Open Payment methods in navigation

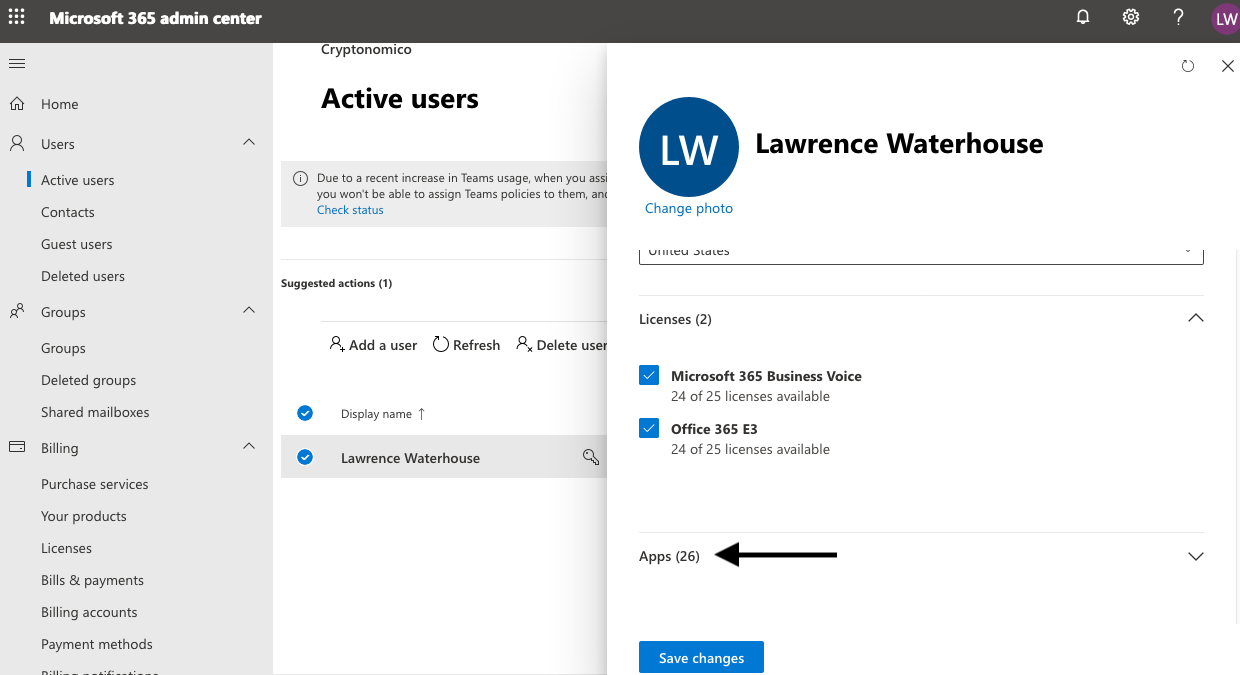97,644
